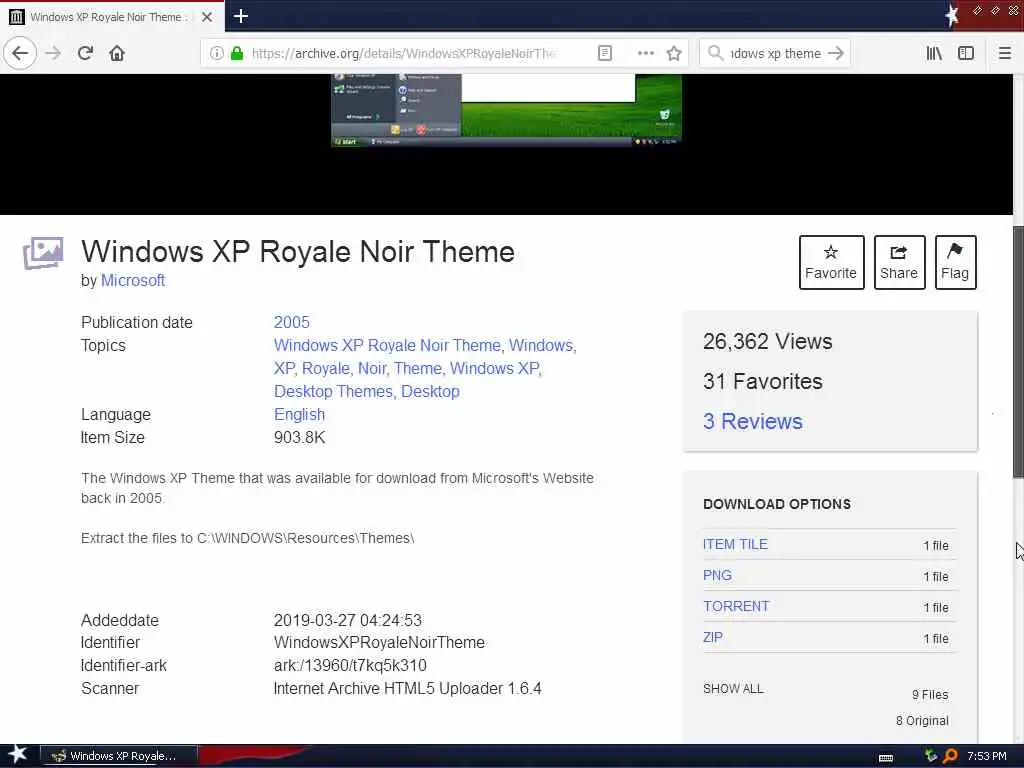Image resolution: width=1024 pixels, height=768 pixels.
Task: Click the forward navigation arrow
Action: (x=54, y=53)
